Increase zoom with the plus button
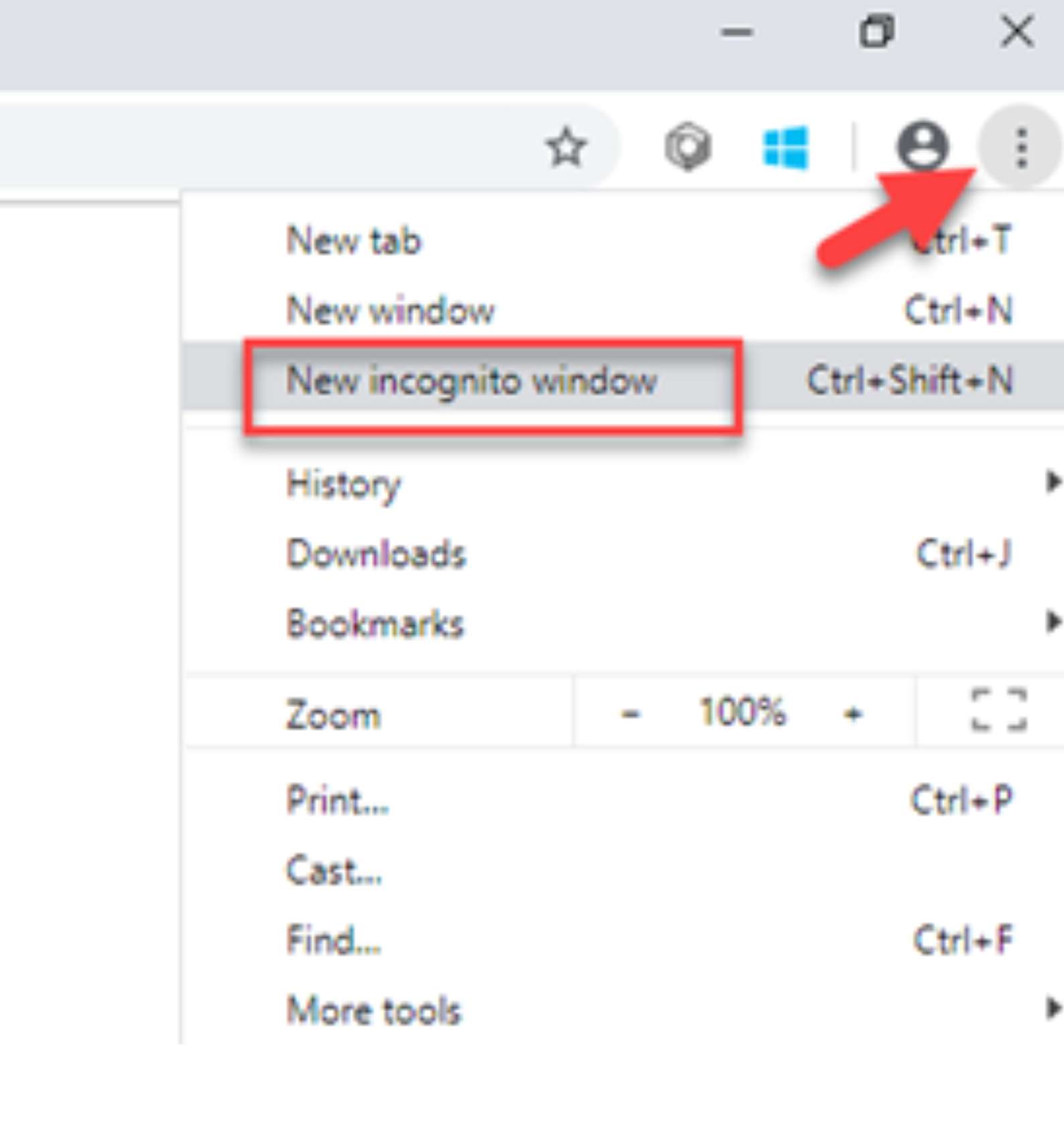Viewport: 1064px width, 1125px height. [x=853, y=713]
